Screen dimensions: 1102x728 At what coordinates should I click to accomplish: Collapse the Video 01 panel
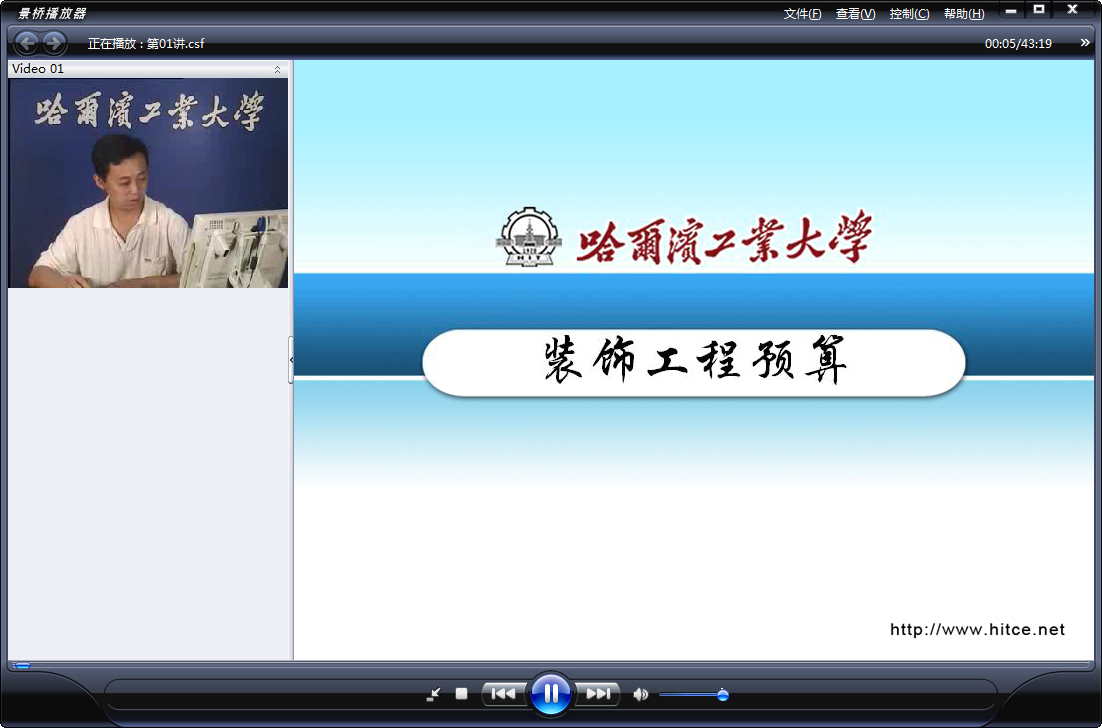pyautogui.click(x=277, y=69)
